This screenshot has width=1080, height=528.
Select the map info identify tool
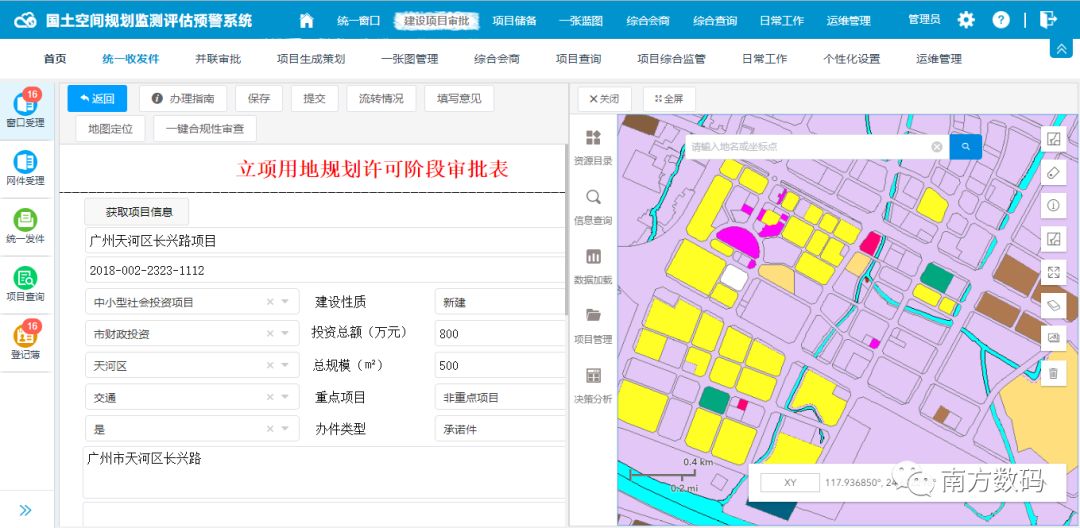pos(1053,205)
